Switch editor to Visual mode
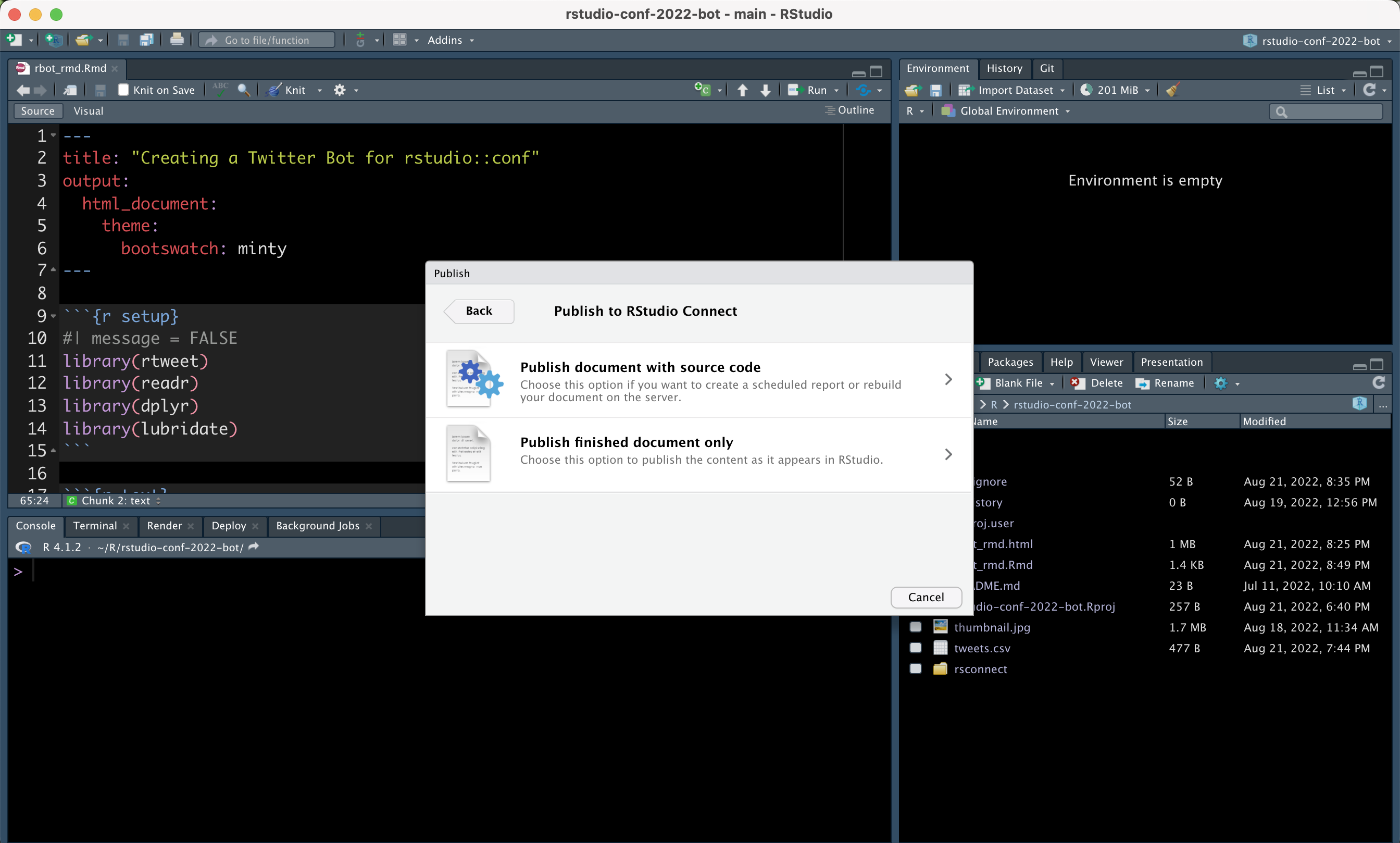This screenshot has width=1400, height=843. coord(89,111)
